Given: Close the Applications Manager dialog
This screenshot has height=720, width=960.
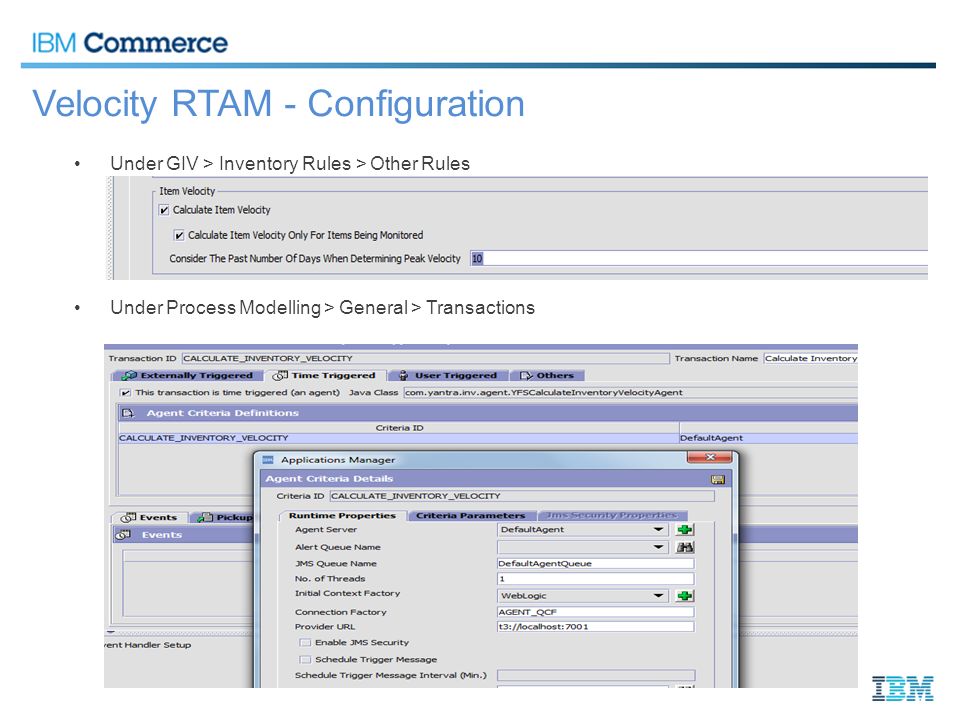Looking at the screenshot, I should [x=710, y=457].
